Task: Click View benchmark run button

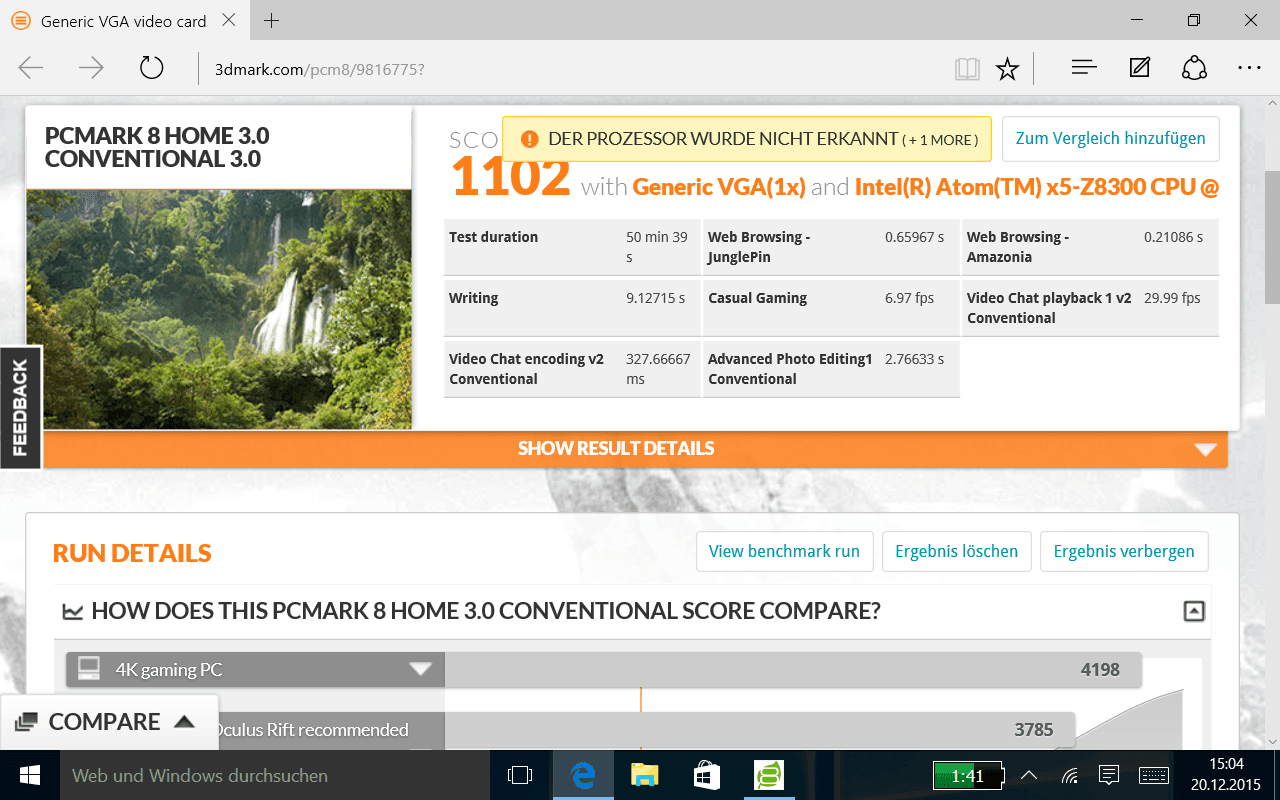Action: coord(784,551)
